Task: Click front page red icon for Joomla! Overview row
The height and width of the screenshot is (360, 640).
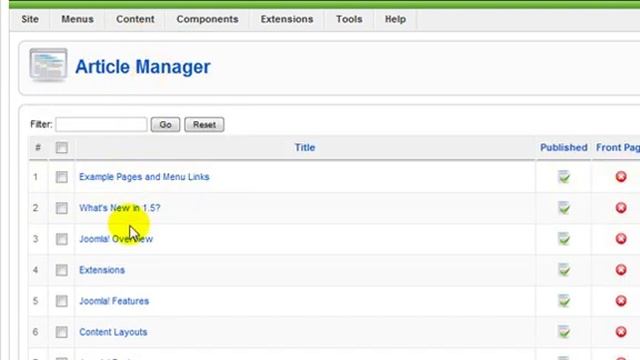Action: (621, 239)
